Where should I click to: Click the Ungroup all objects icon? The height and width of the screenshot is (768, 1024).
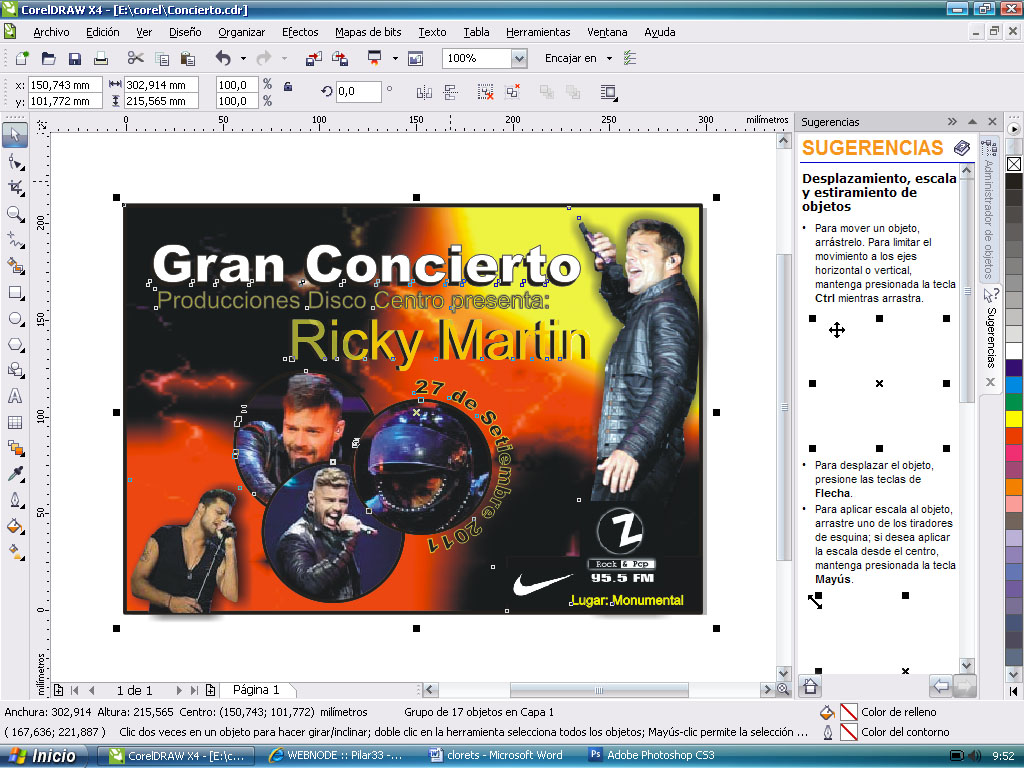pos(514,92)
